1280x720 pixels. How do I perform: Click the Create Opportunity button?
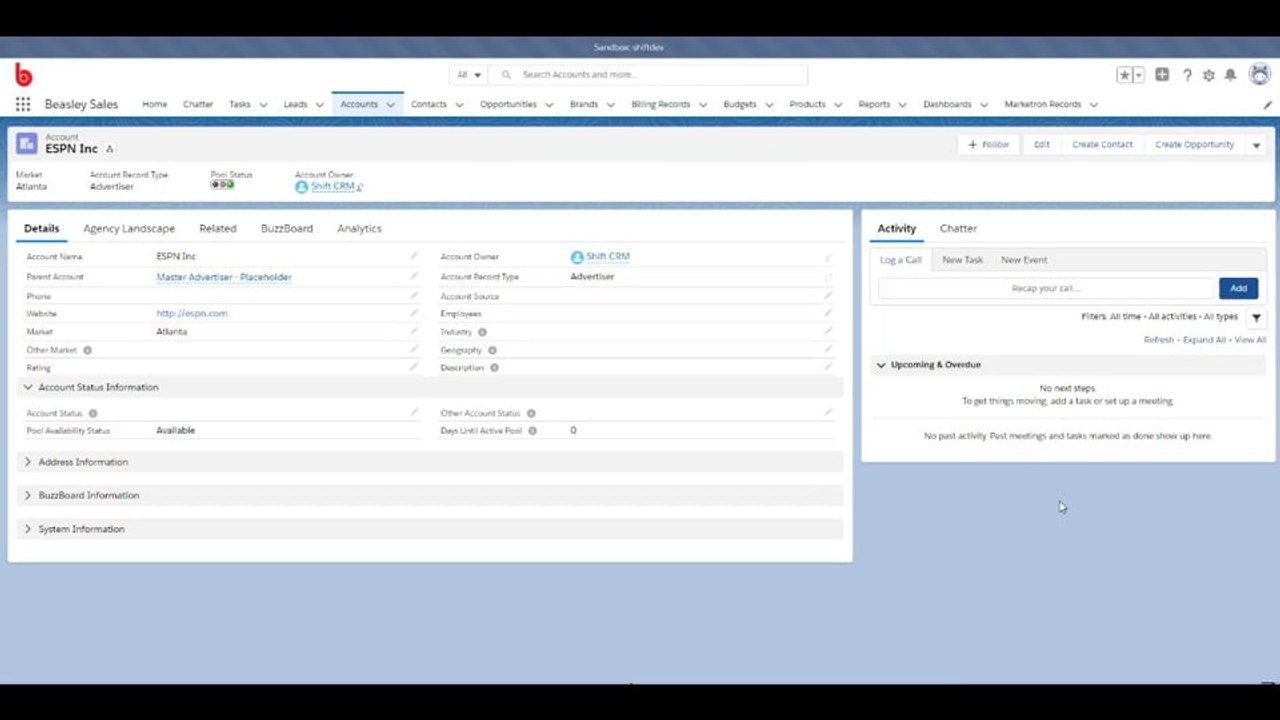click(x=1194, y=145)
